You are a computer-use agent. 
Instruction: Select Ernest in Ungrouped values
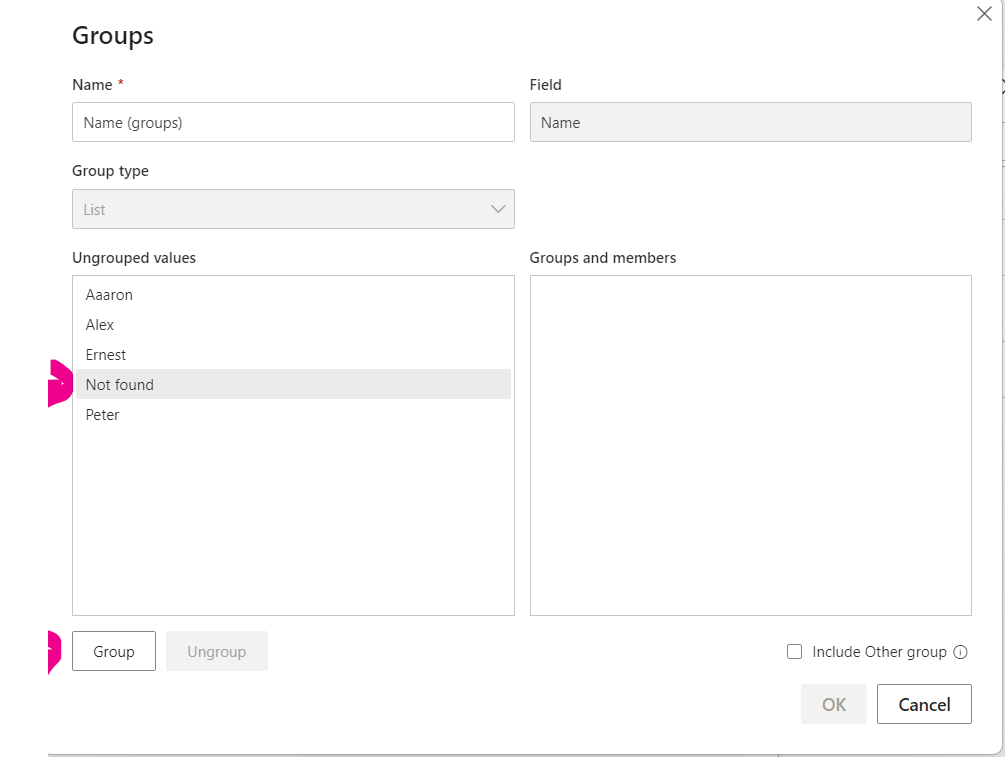point(293,354)
